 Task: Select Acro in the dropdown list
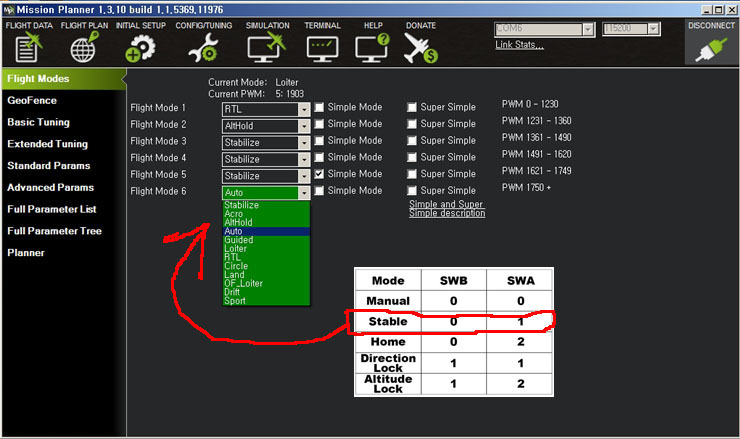pos(266,214)
